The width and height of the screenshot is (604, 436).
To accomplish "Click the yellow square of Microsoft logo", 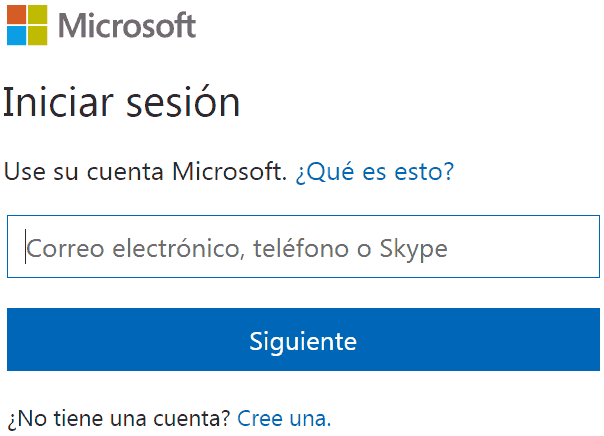I will pos(38,35).
